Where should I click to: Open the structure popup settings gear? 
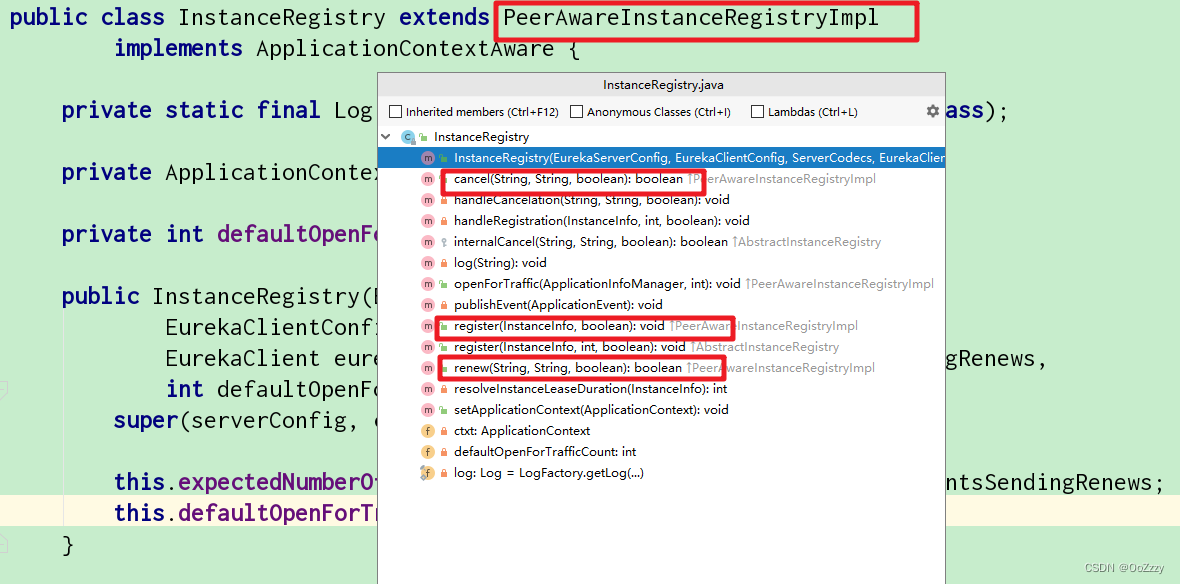click(x=932, y=111)
